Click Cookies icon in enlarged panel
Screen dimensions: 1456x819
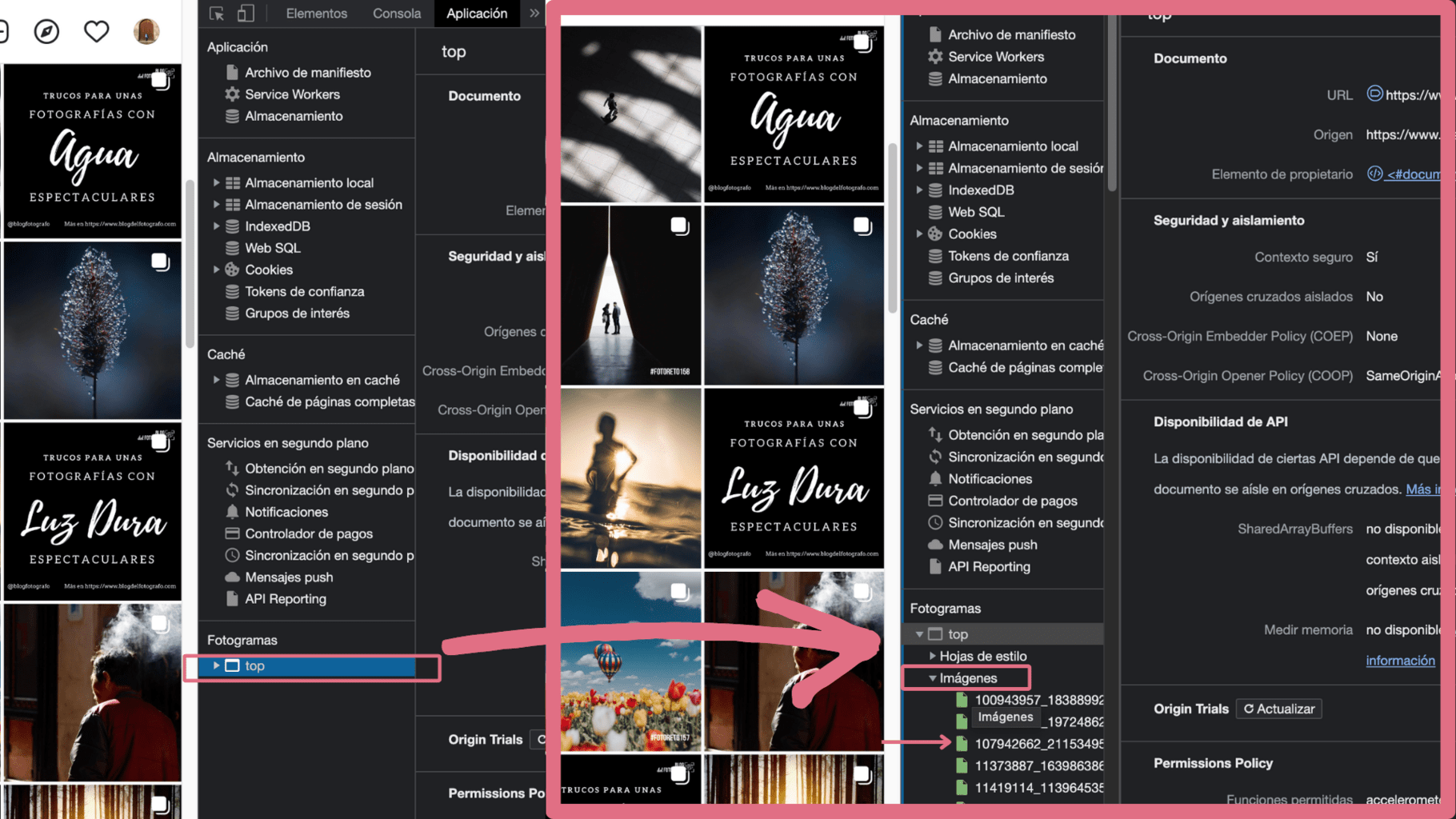pos(934,234)
